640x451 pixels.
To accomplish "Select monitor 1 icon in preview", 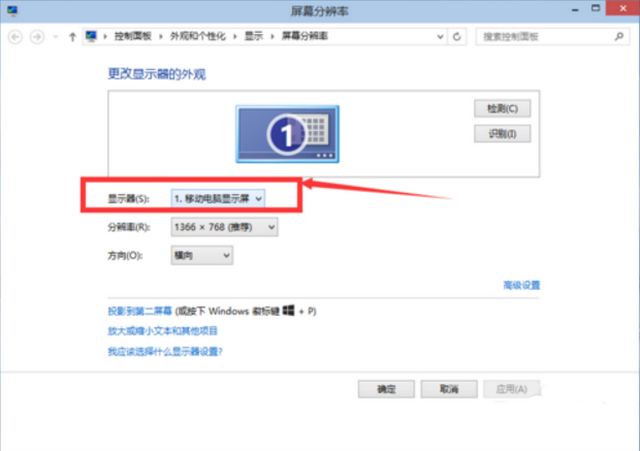I will [287, 133].
